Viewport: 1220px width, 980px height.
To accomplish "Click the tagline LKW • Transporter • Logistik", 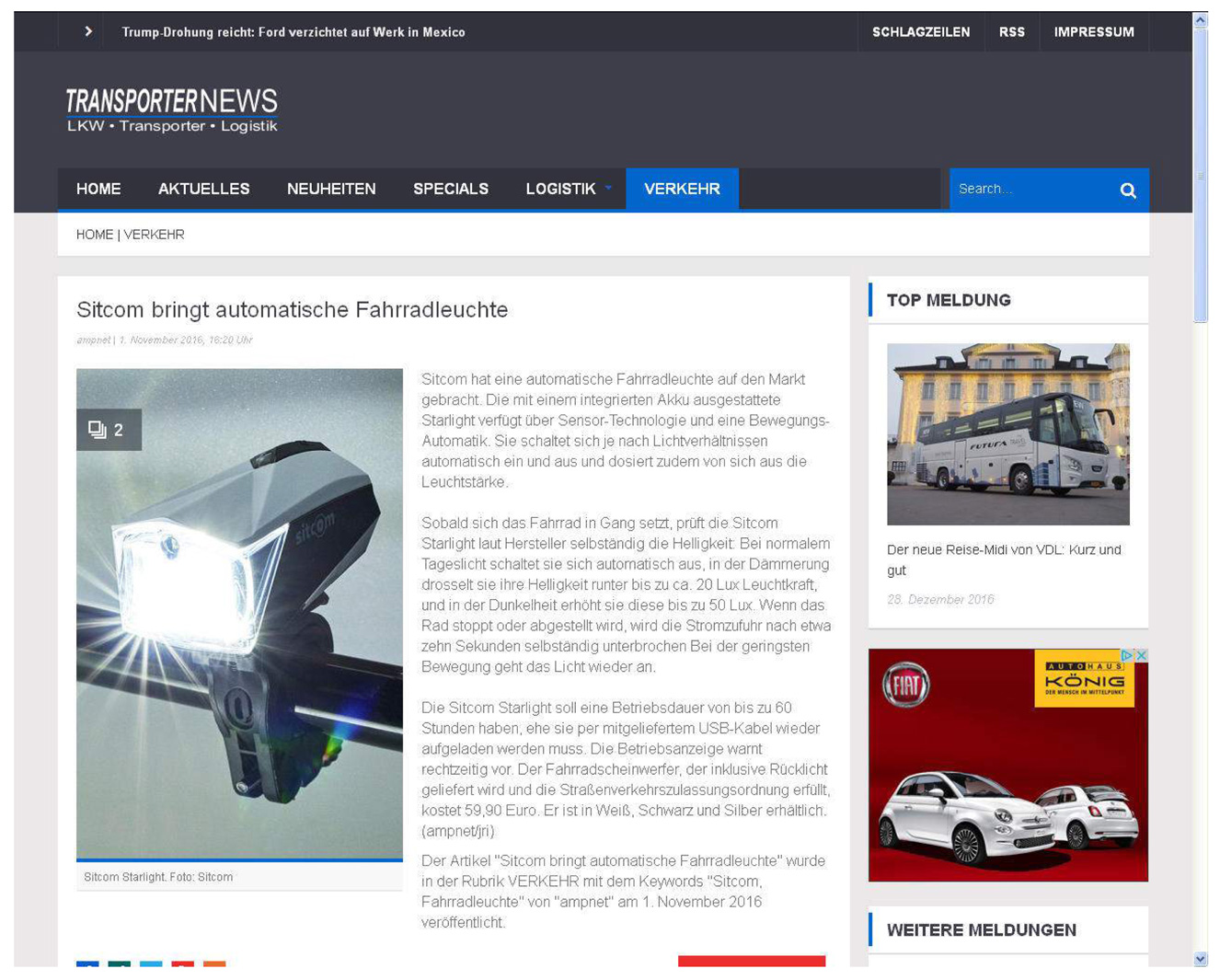I will tap(172, 126).
